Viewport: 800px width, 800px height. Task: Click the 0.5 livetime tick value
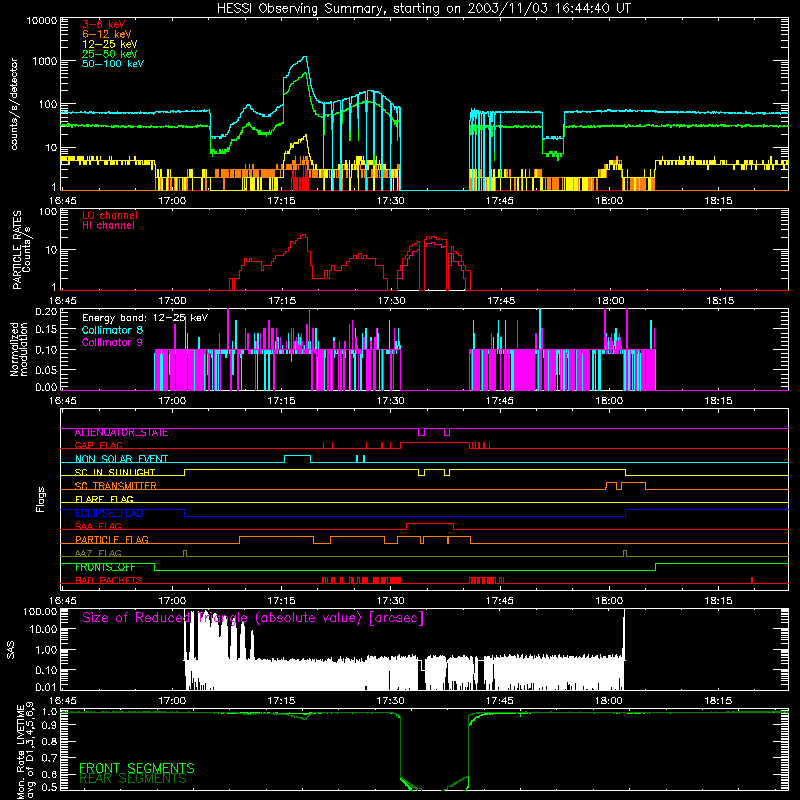click(x=50, y=787)
